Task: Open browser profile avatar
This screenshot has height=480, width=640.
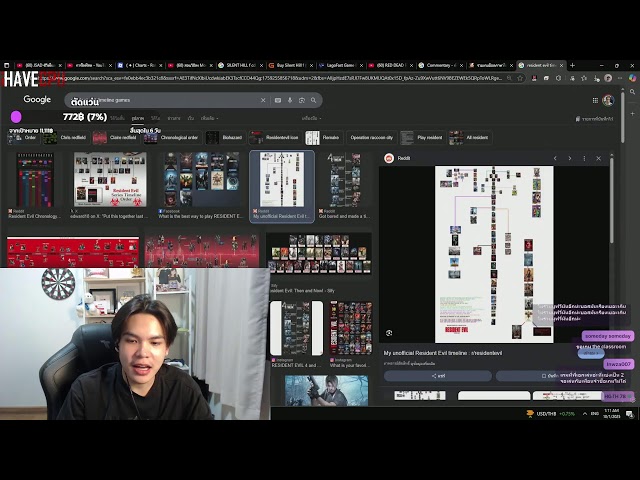Action: click(x=608, y=78)
